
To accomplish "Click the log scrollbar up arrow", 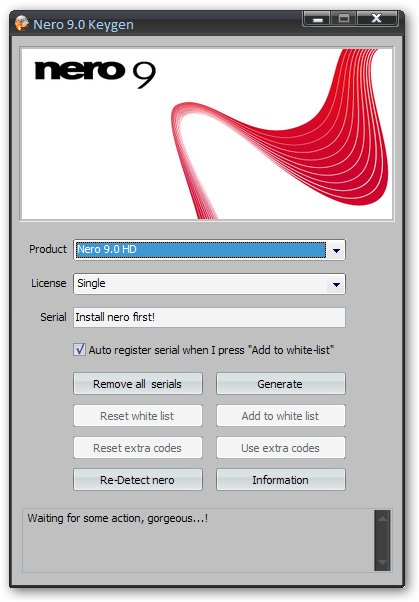I will pos(382,519).
